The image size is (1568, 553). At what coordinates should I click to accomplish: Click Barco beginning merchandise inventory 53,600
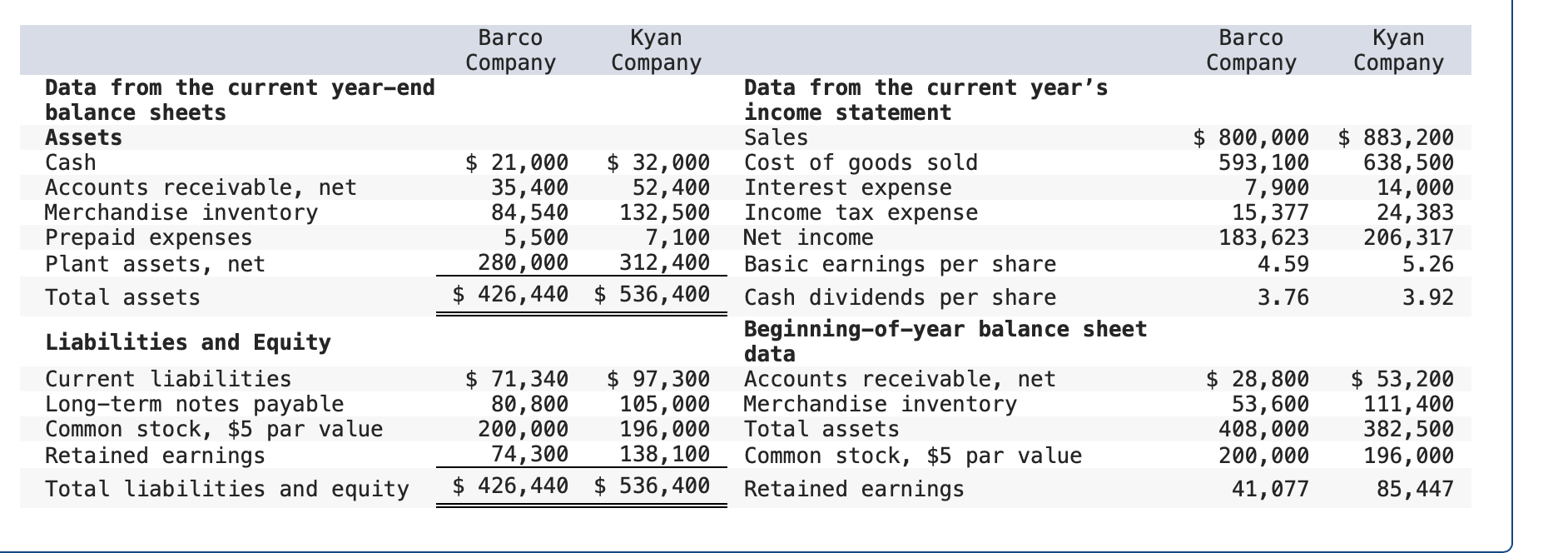click(x=1270, y=404)
